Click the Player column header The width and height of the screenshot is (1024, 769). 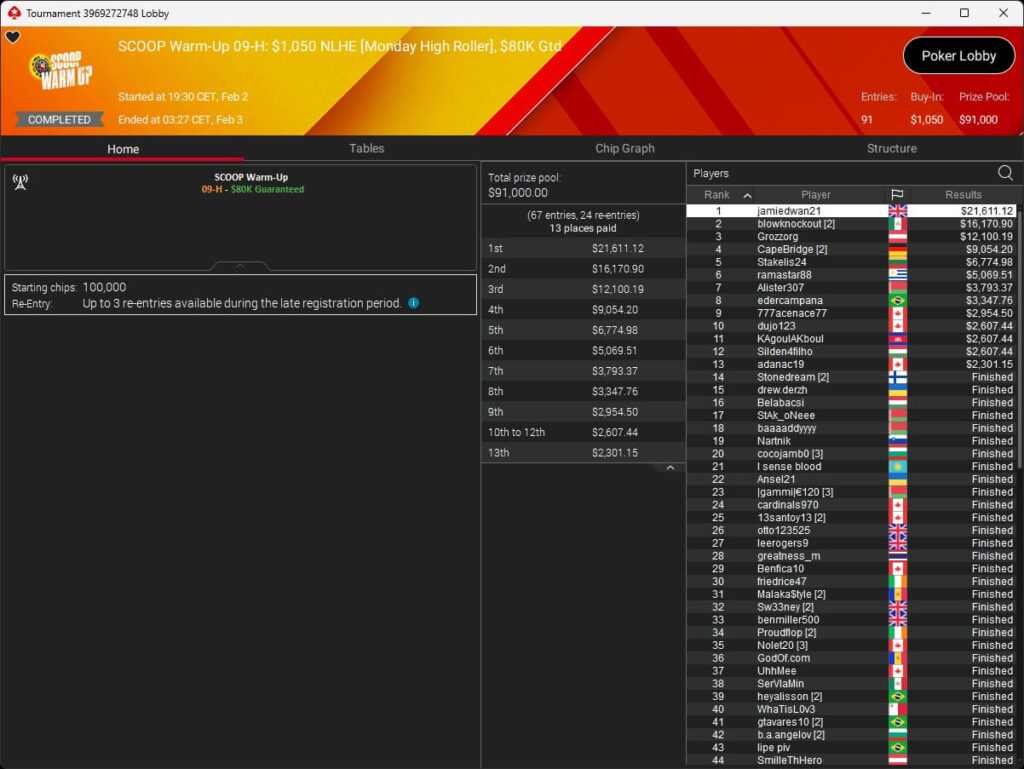coord(815,195)
